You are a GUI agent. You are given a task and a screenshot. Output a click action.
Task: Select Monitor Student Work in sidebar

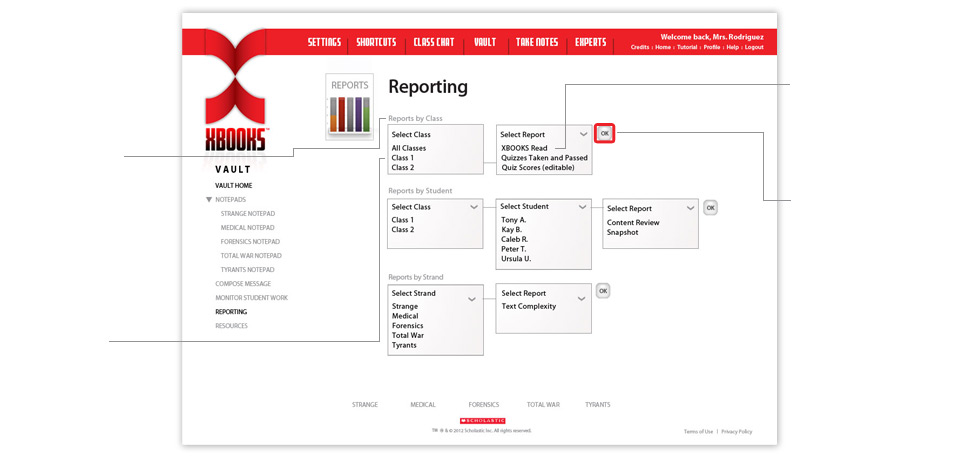251,298
